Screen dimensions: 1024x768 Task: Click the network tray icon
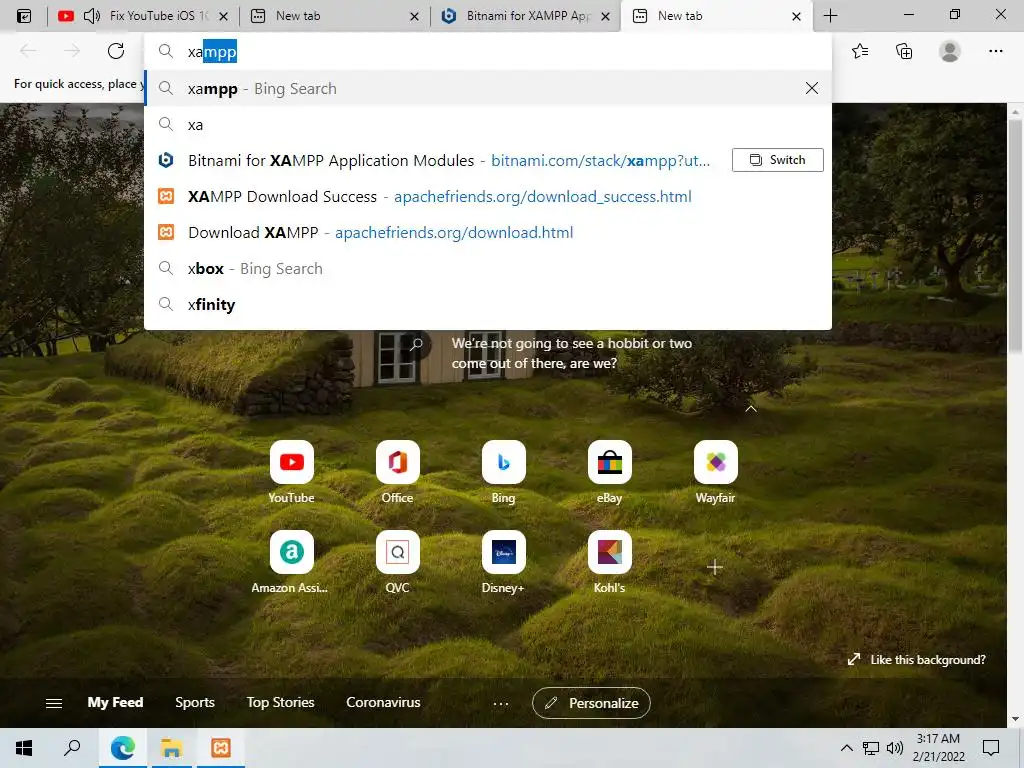click(871, 748)
